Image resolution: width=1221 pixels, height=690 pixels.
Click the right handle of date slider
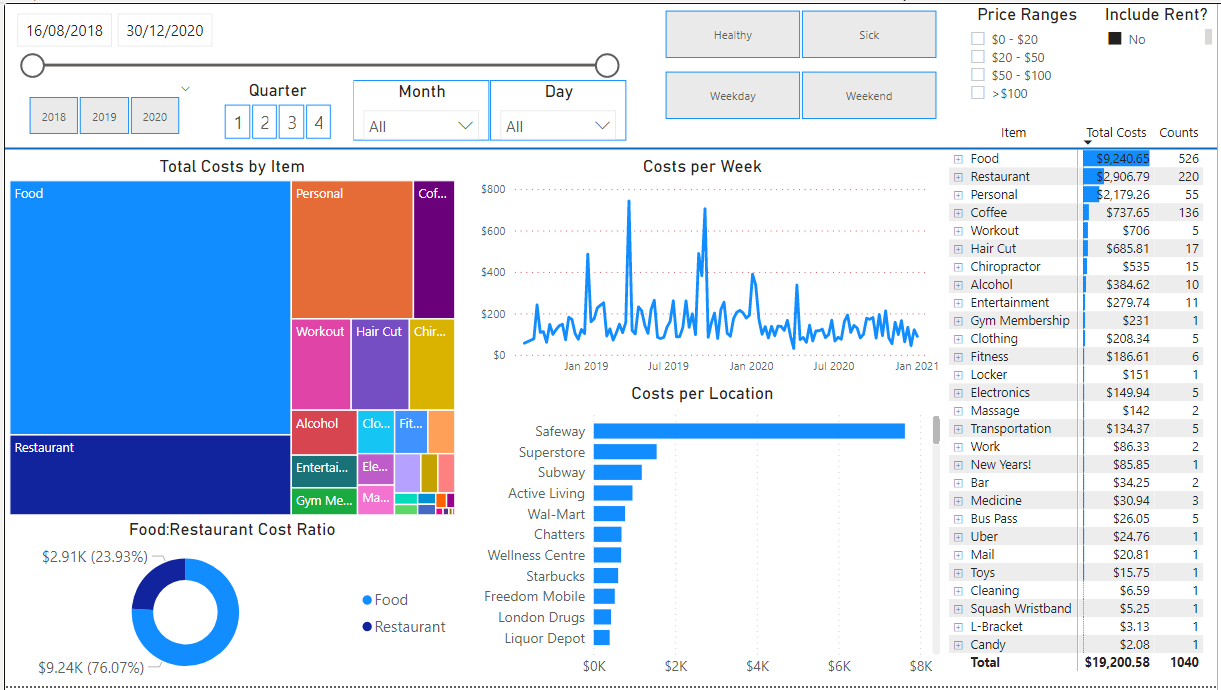(607, 66)
